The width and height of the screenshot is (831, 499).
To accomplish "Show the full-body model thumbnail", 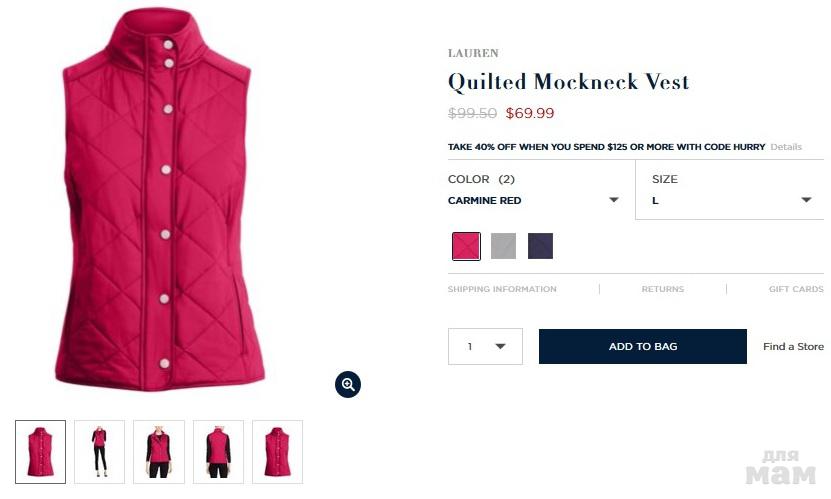I will (x=100, y=452).
